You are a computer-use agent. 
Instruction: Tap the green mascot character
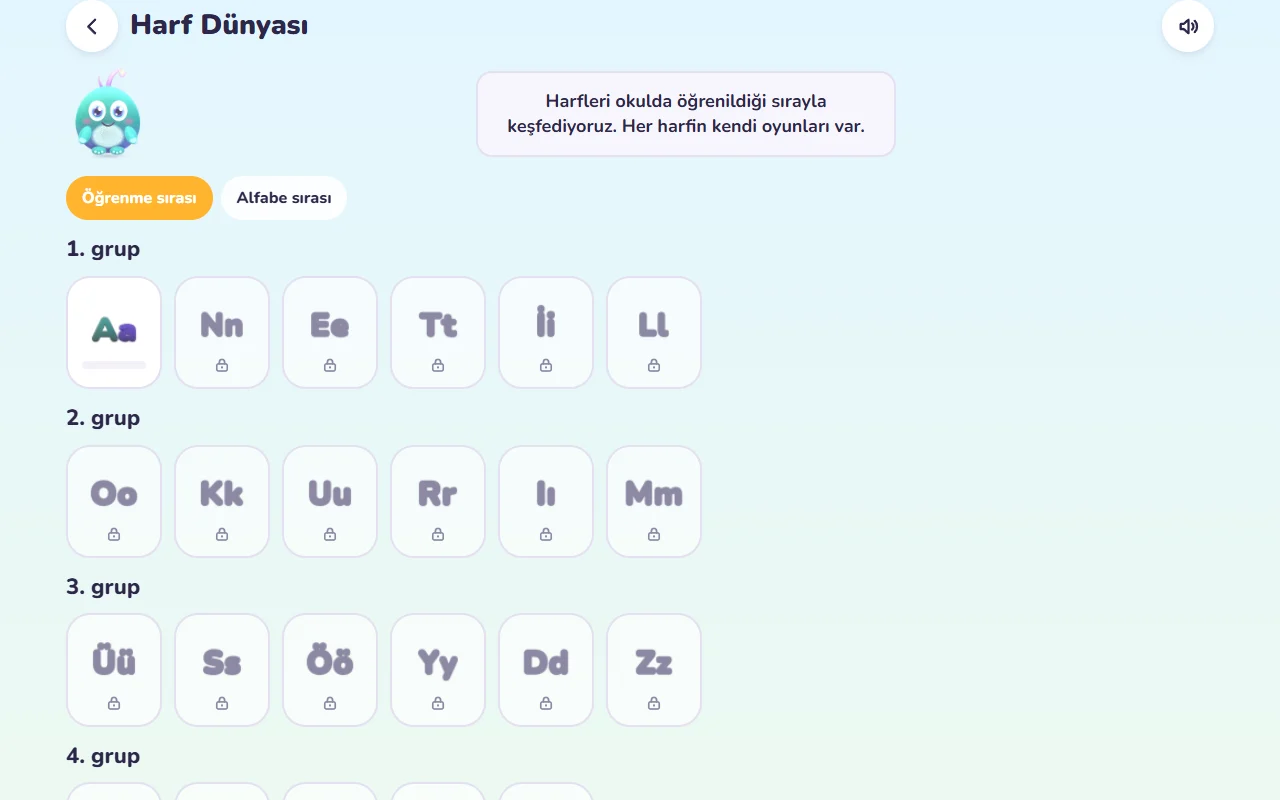[x=107, y=114]
